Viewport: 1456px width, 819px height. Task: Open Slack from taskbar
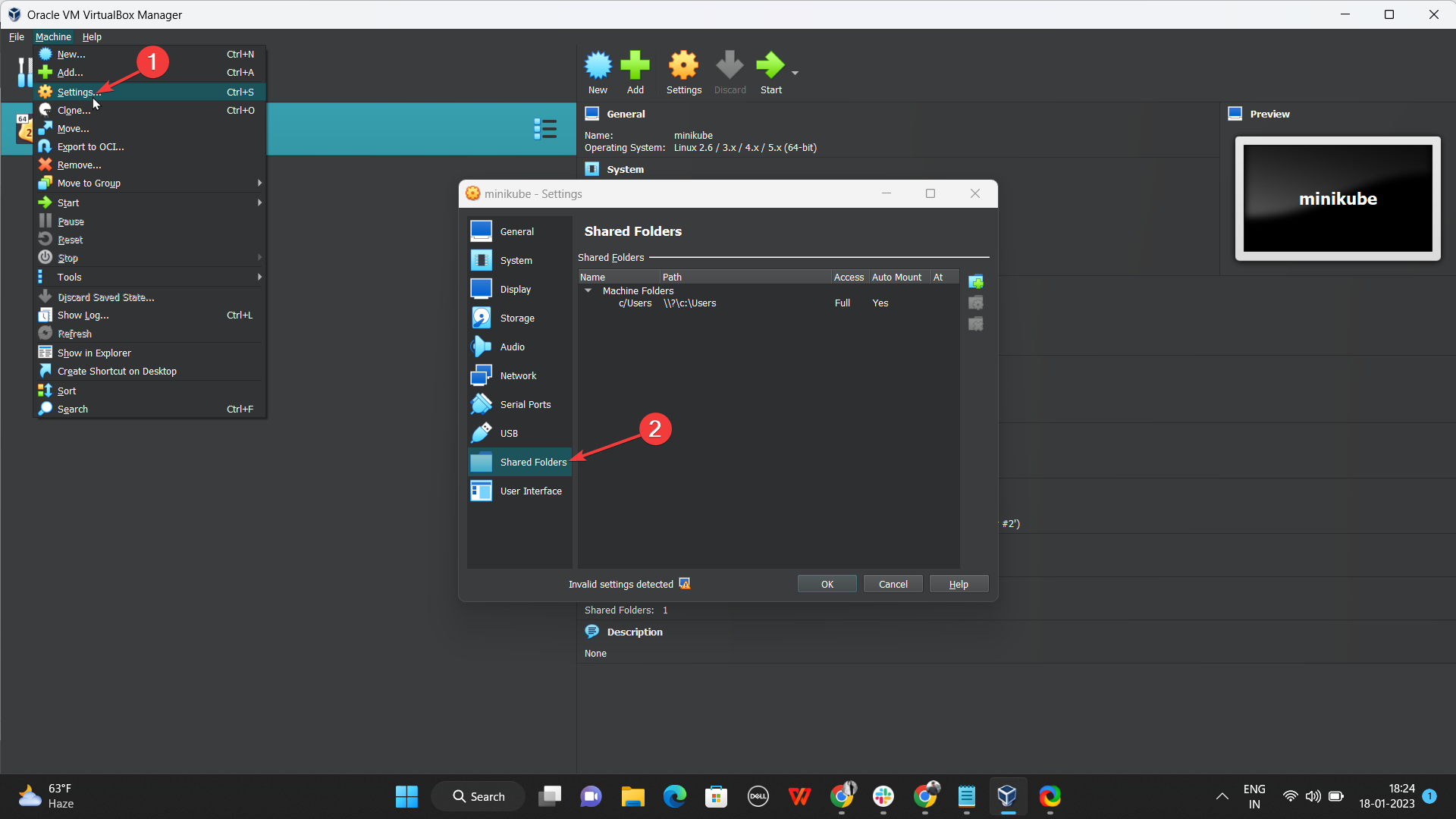[x=883, y=796]
